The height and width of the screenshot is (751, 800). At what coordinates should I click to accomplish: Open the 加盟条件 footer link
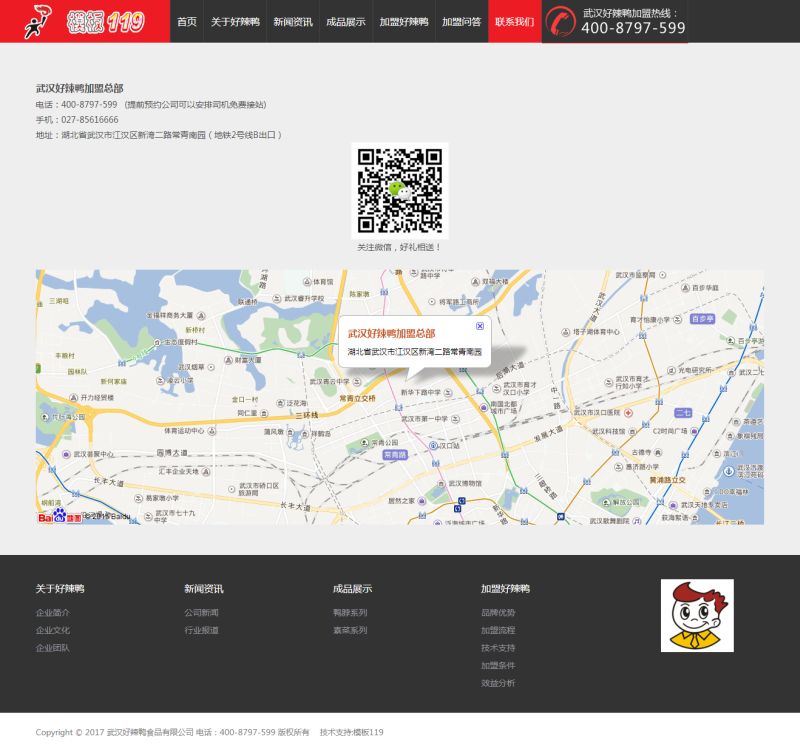(x=498, y=665)
